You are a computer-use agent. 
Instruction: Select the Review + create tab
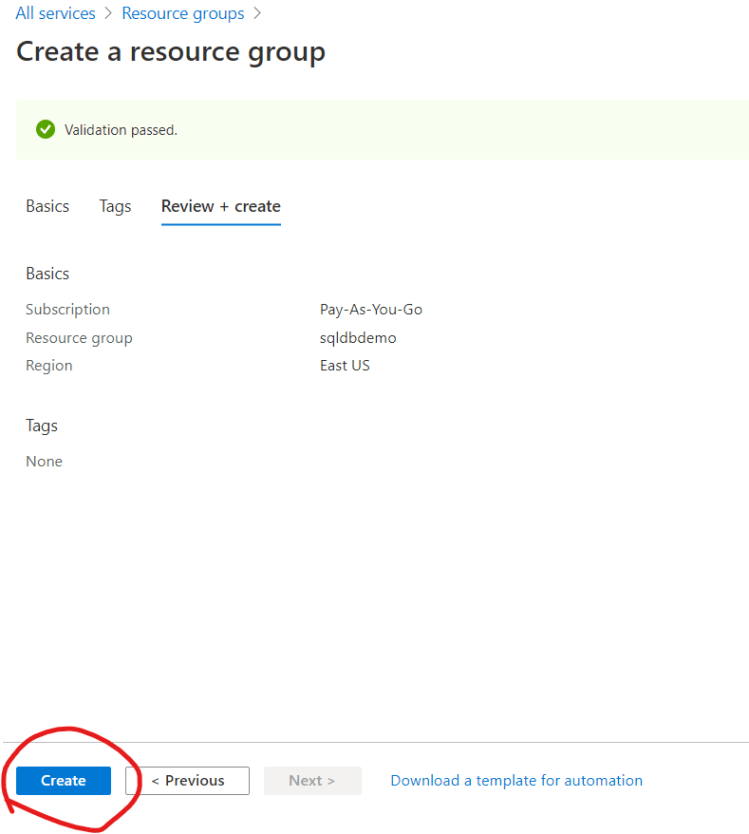221,206
